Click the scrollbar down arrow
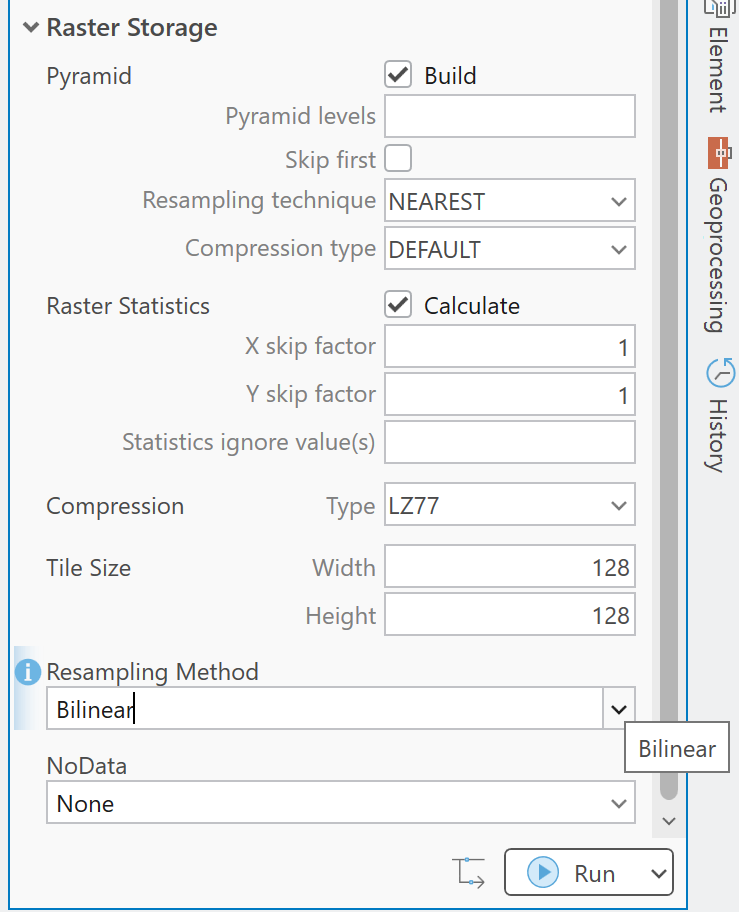 668,820
